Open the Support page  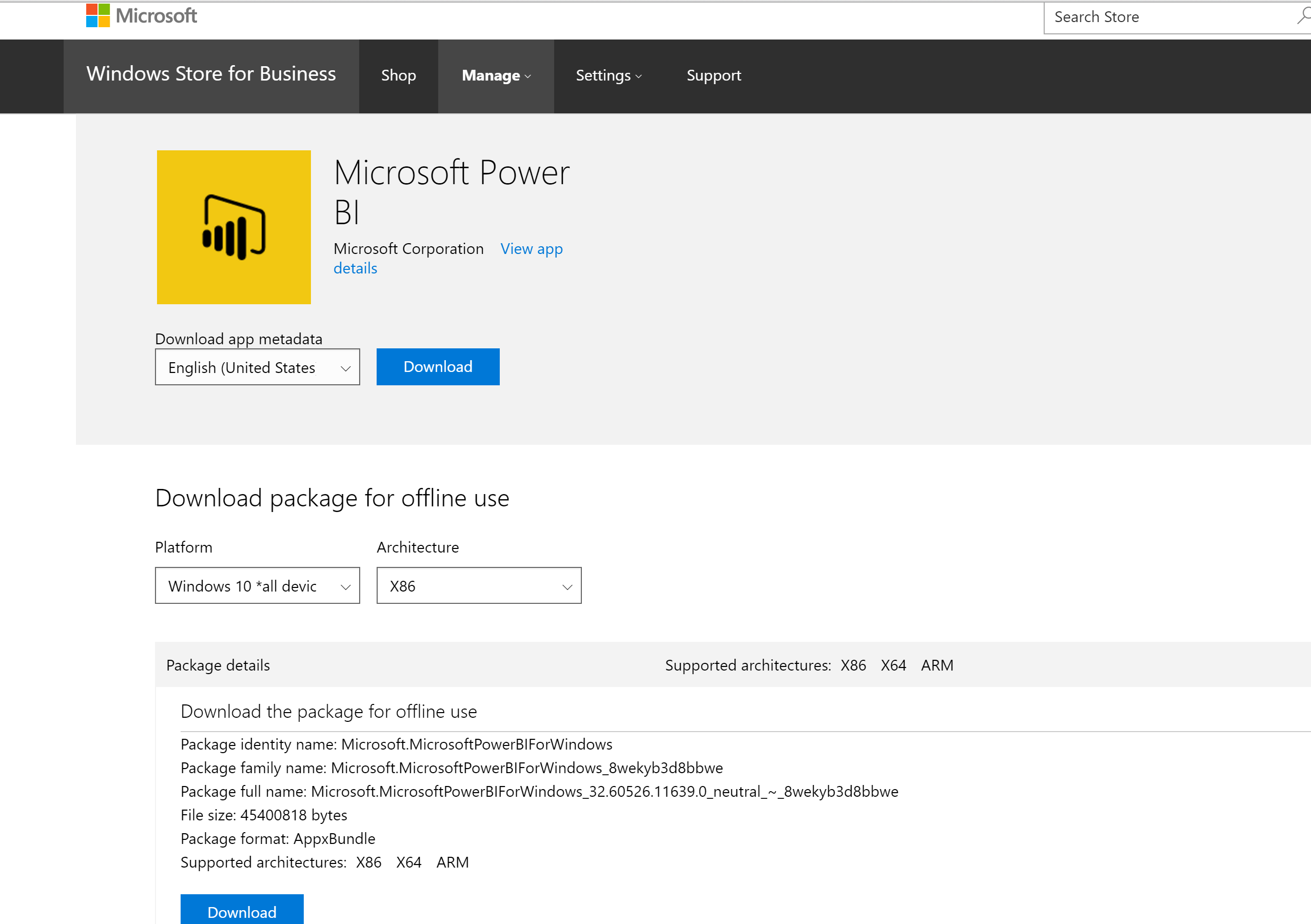point(714,75)
